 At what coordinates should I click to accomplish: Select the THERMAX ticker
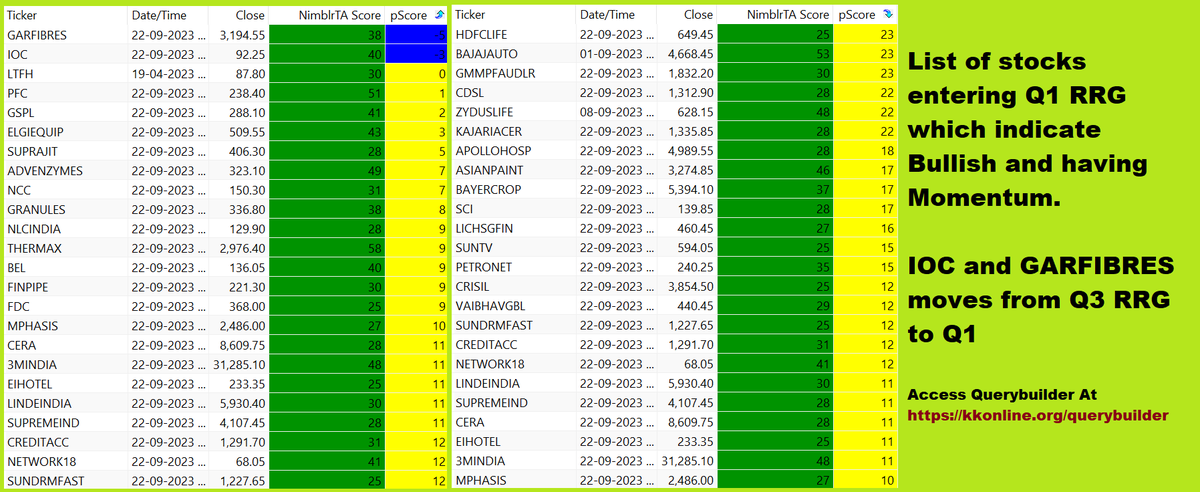[34, 248]
